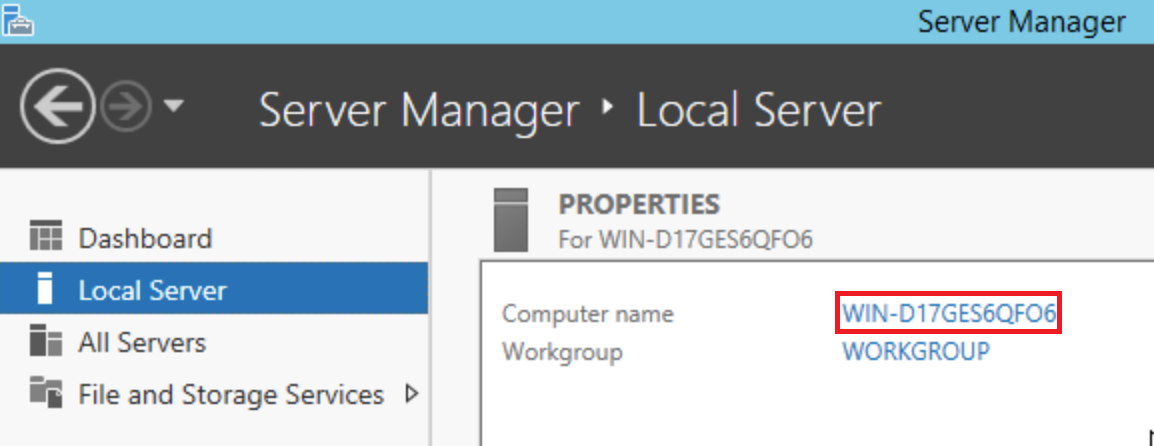Open File and Storage Services
The image size is (1154, 446).
(231, 394)
